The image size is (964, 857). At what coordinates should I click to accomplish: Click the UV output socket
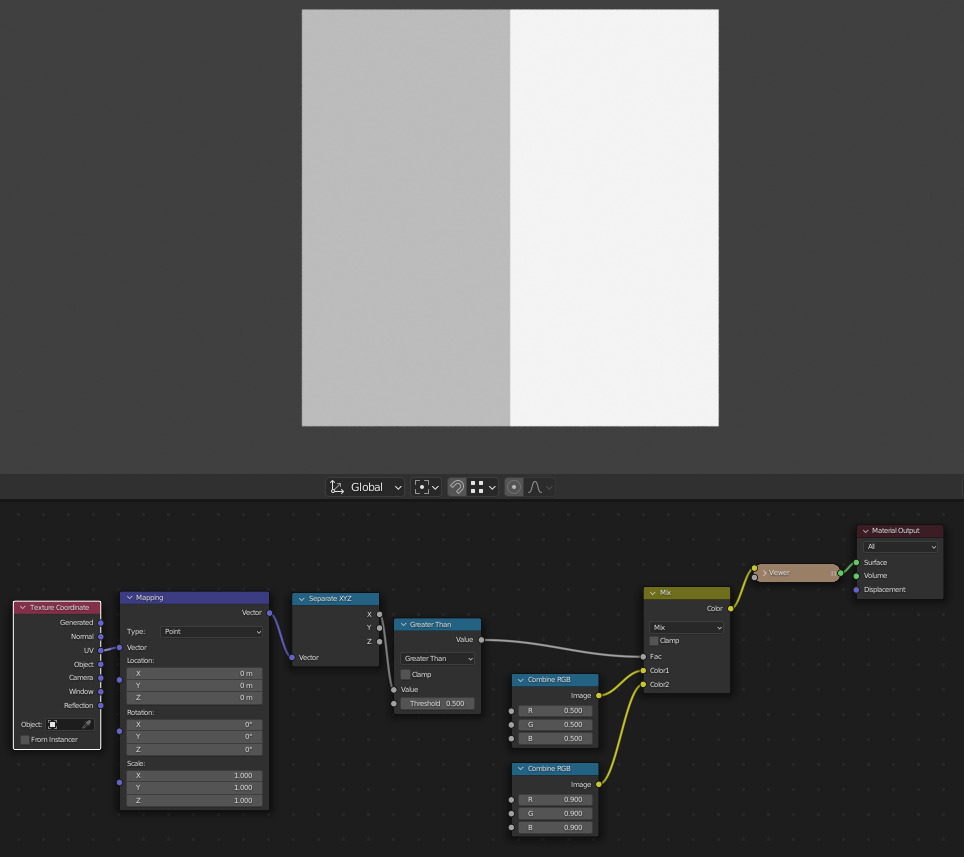[x=101, y=650]
